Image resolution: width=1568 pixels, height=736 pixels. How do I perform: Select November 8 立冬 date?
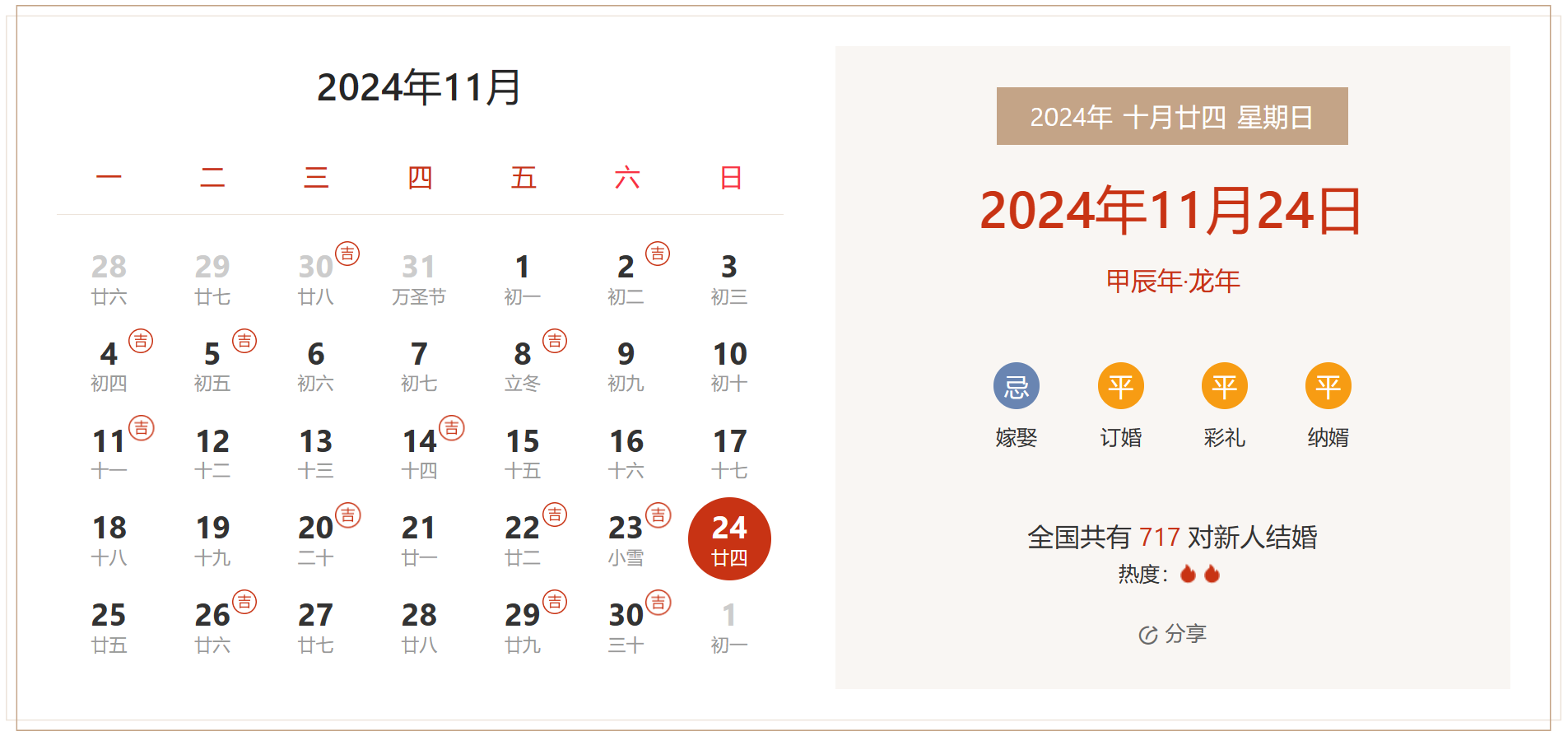point(523,364)
